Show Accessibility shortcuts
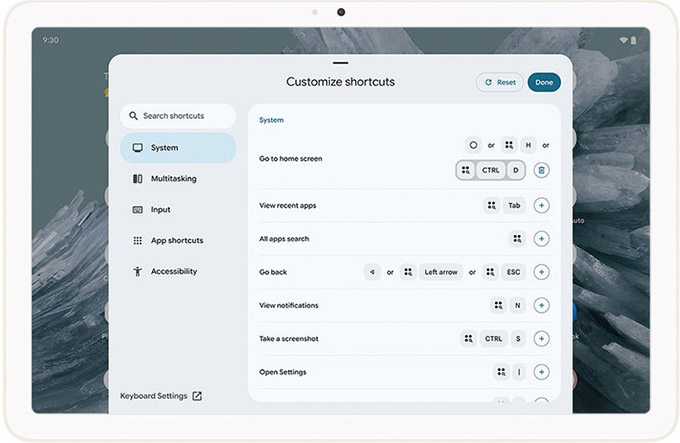This screenshot has width=680, height=443. tap(178, 272)
